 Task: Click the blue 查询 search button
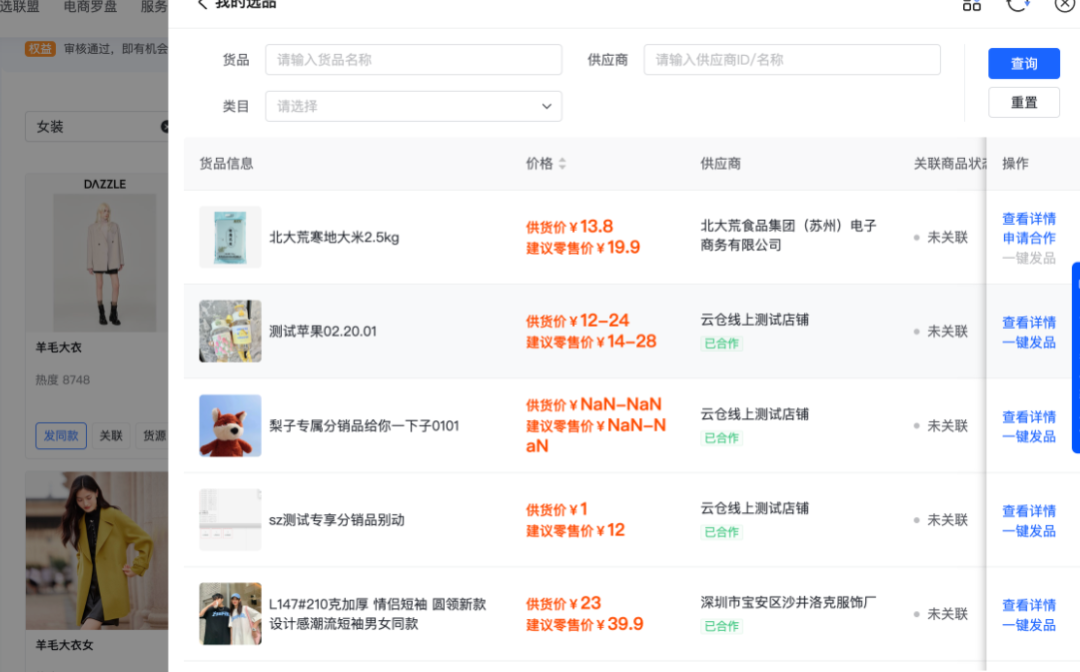1023,63
